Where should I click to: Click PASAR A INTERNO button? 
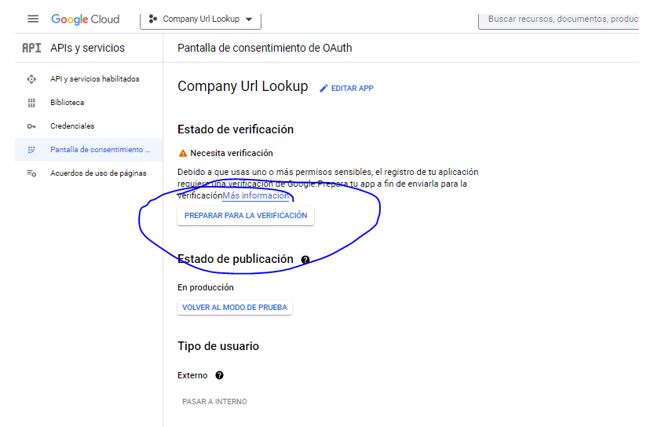click(214, 402)
